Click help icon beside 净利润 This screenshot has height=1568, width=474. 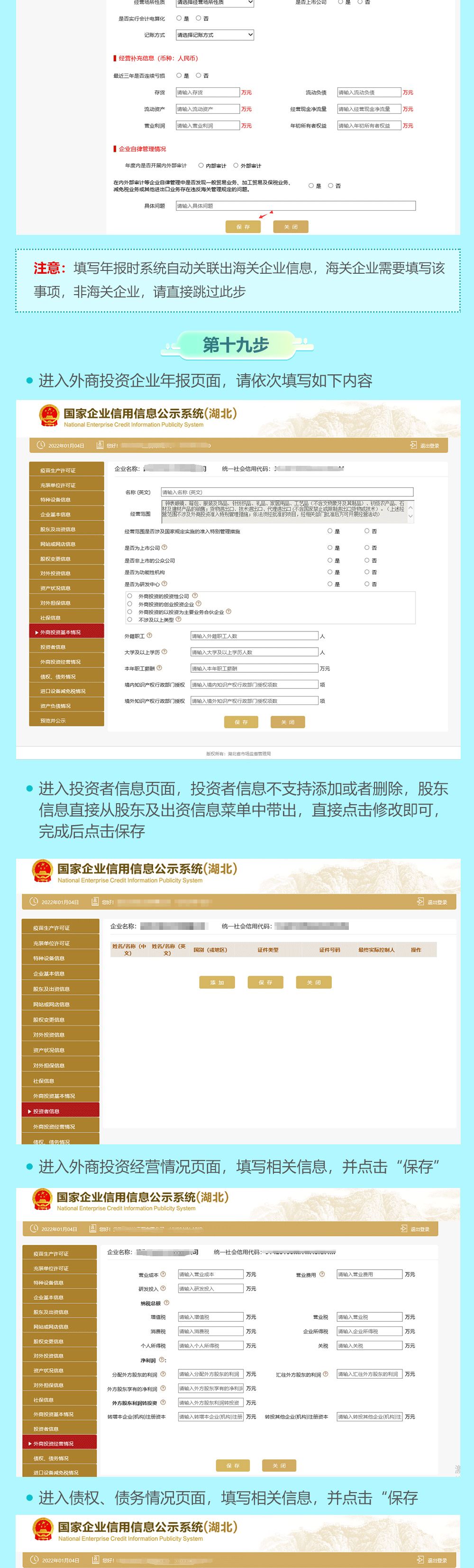click(162, 1360)
